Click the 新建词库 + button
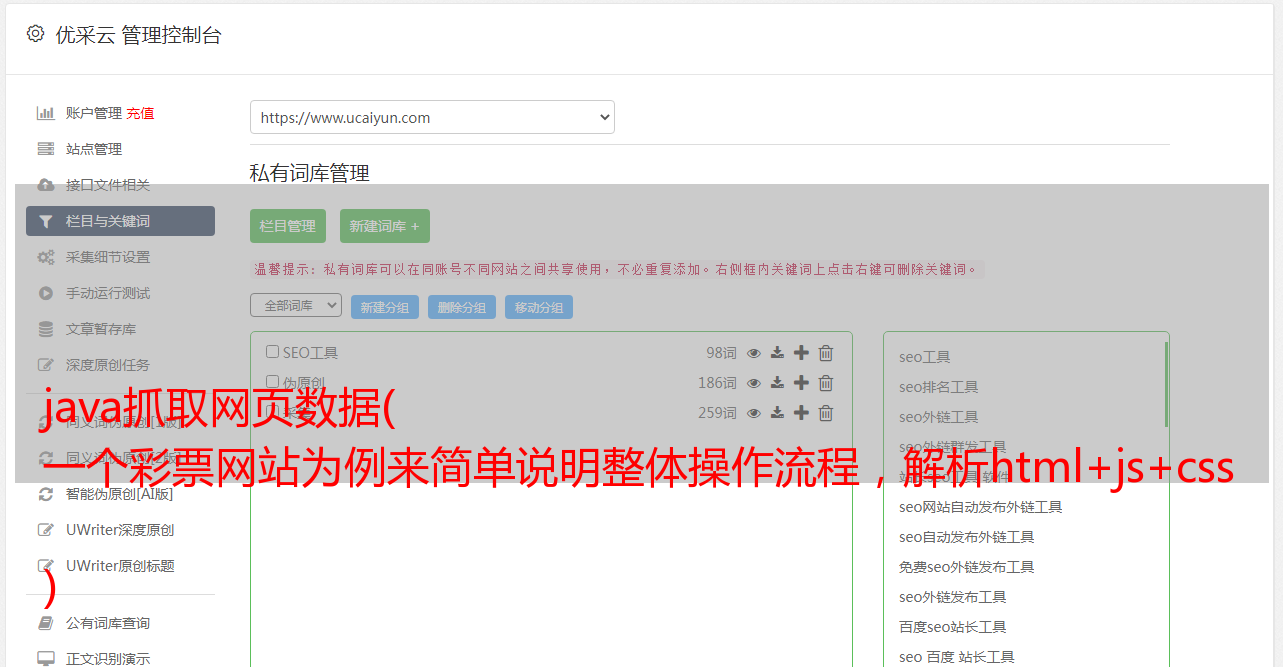 [385, 226]
